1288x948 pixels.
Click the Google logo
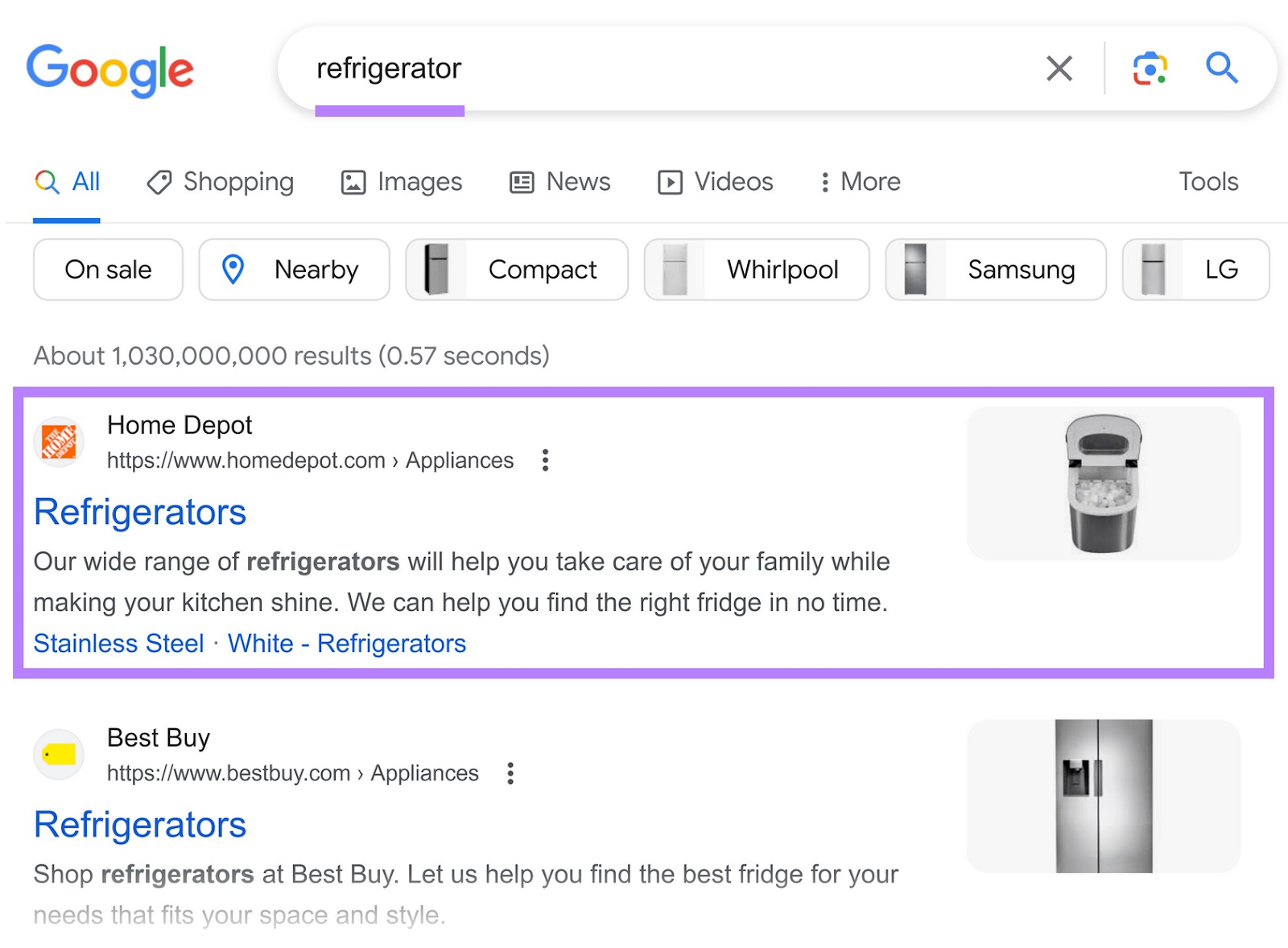[110, 69]
